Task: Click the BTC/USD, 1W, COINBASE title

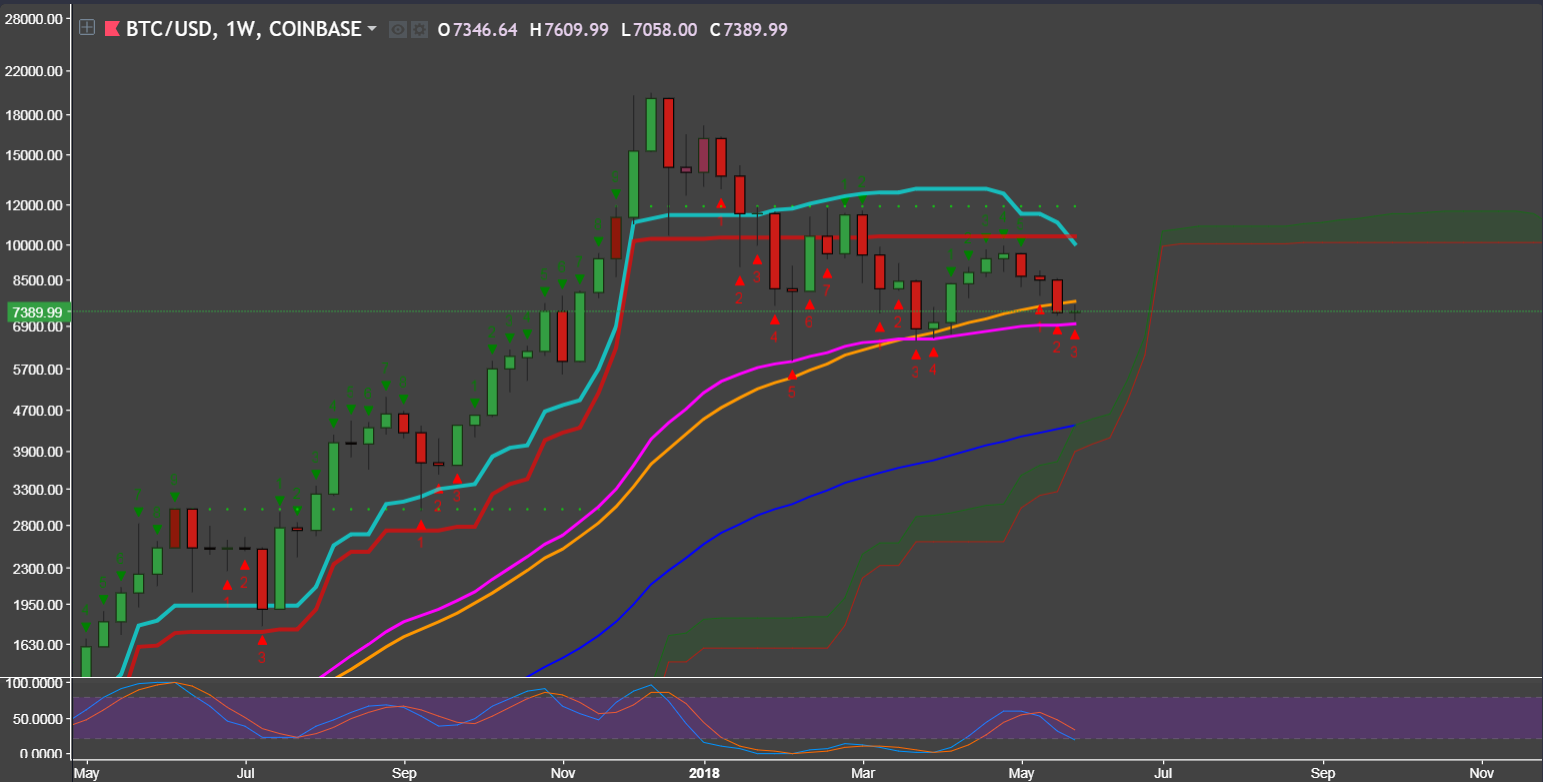Action: click(243, 29)
